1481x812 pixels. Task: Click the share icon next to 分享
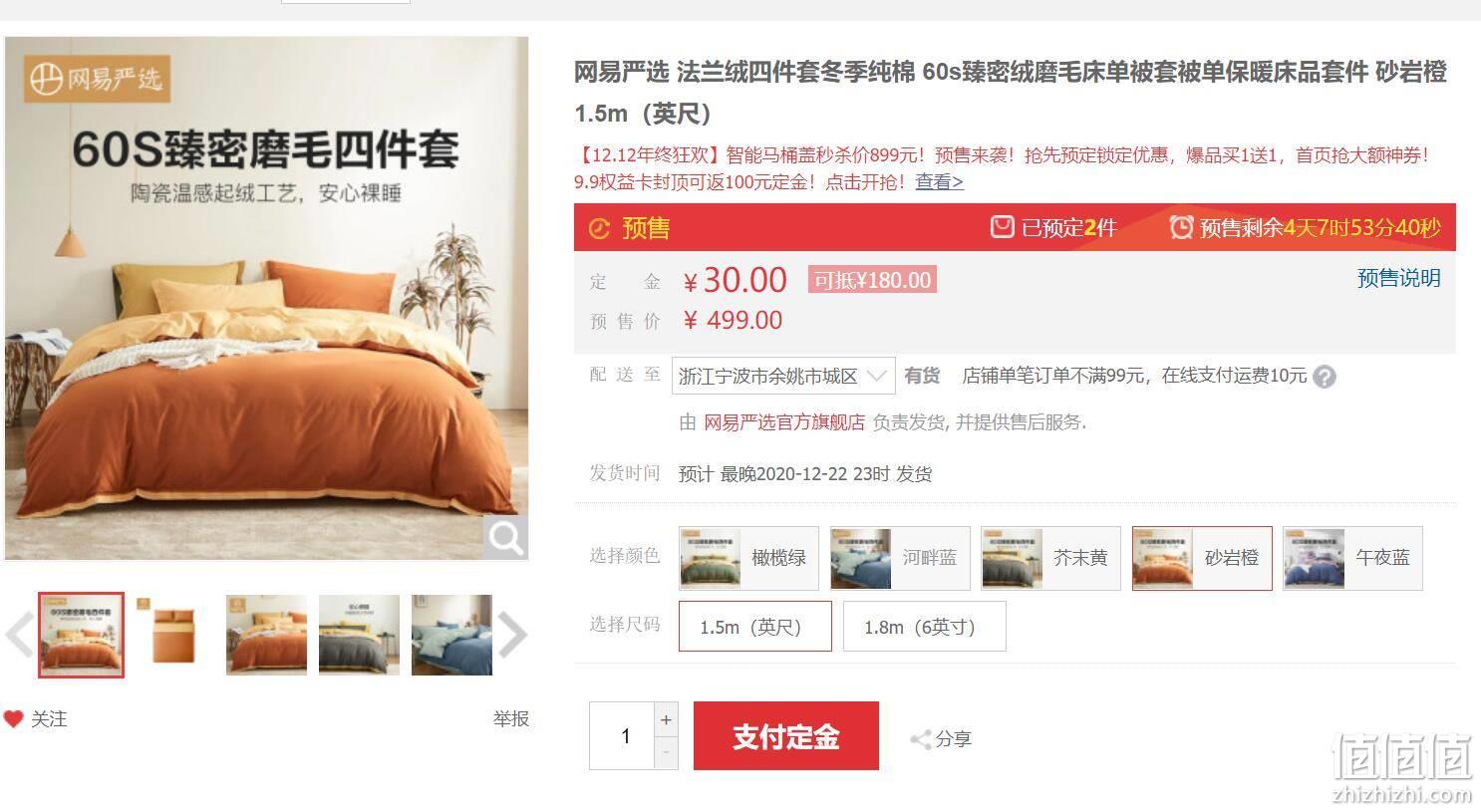(x=920, y=739)
